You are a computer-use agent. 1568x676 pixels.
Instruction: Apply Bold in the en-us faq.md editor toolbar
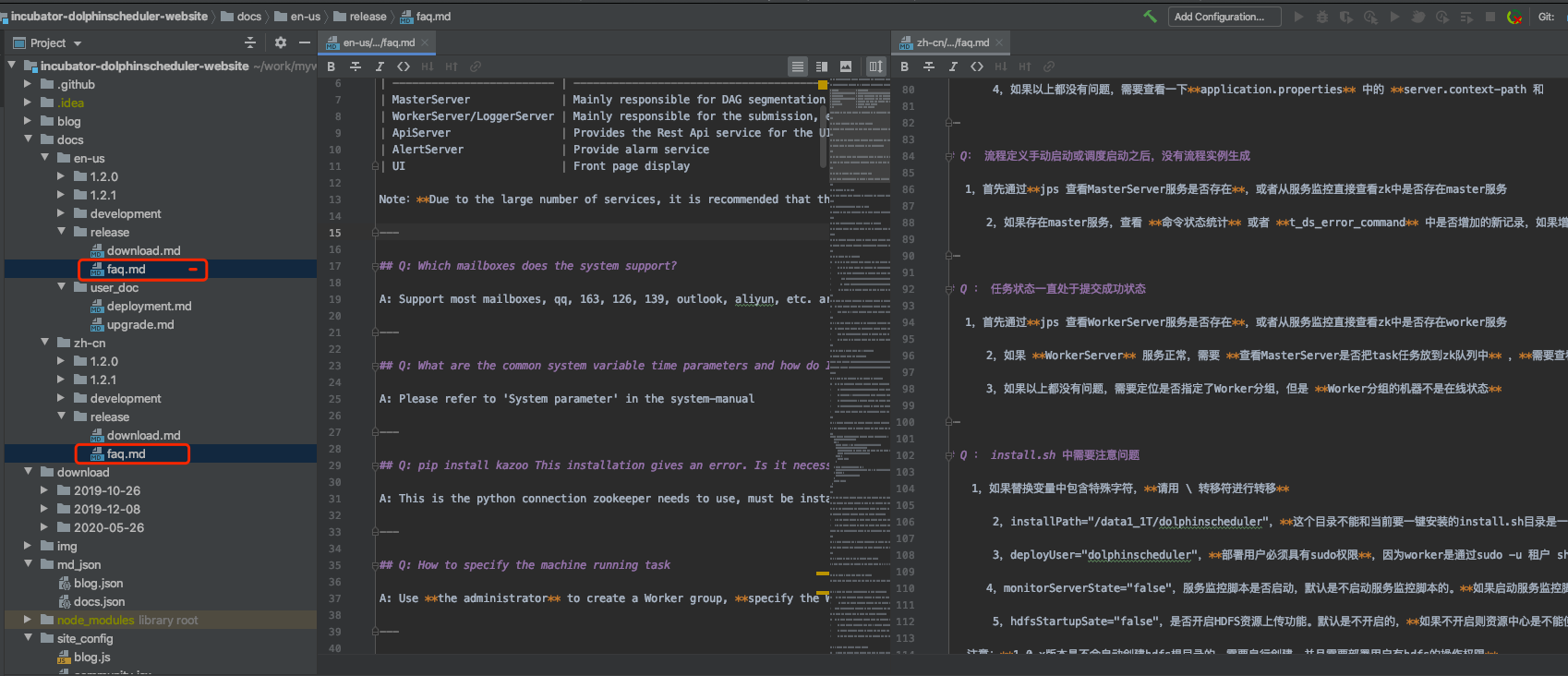332,66
